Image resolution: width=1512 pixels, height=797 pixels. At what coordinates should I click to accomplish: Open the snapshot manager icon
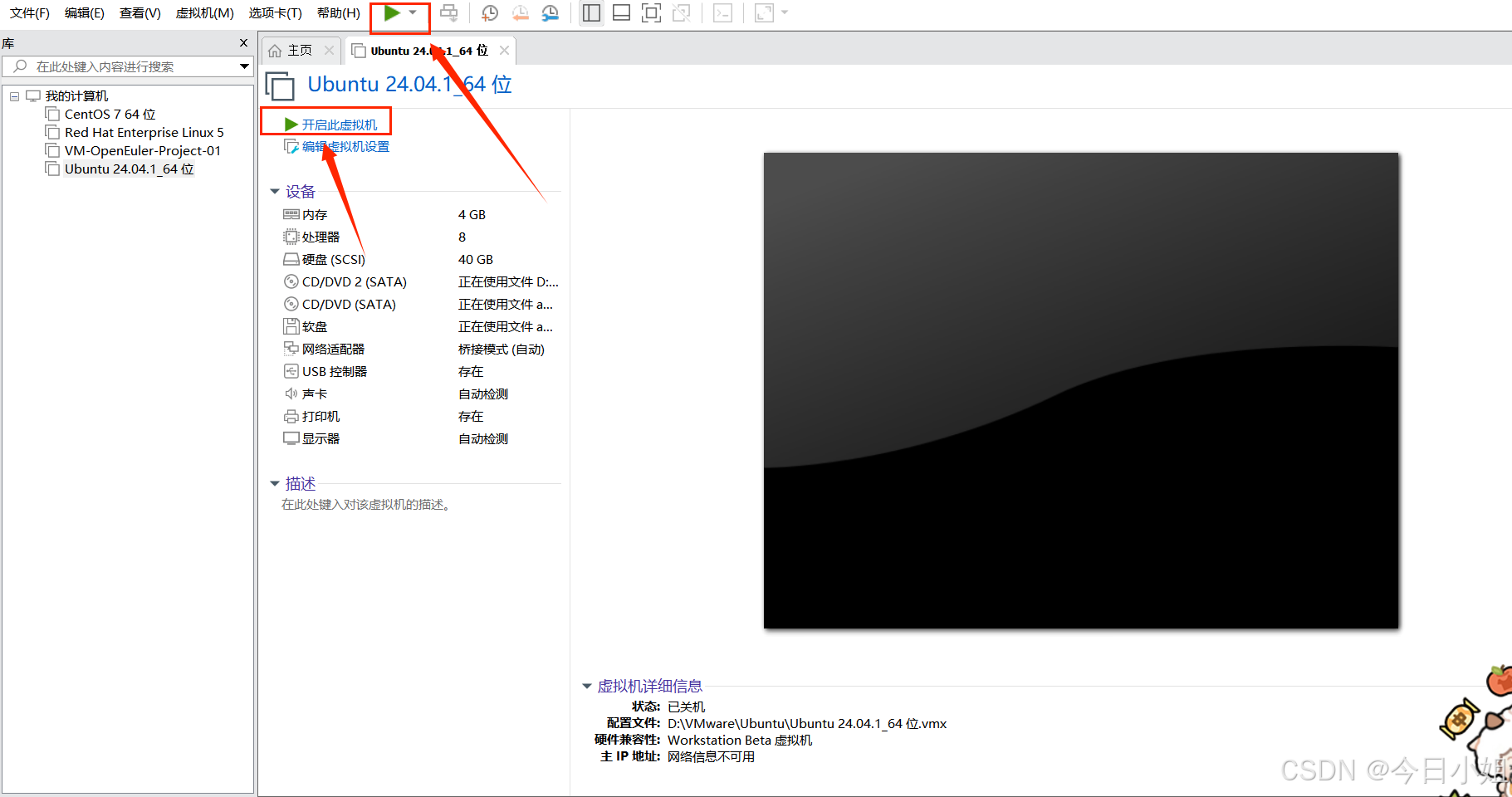tap(550, 12)
